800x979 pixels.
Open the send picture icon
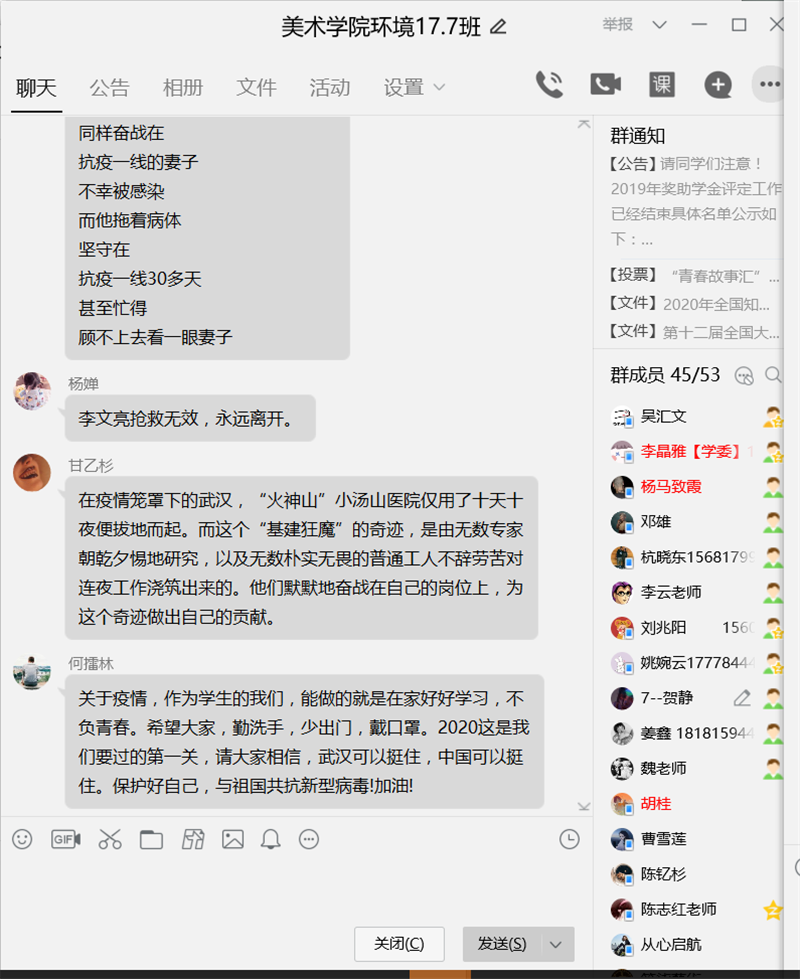[233, 839]
